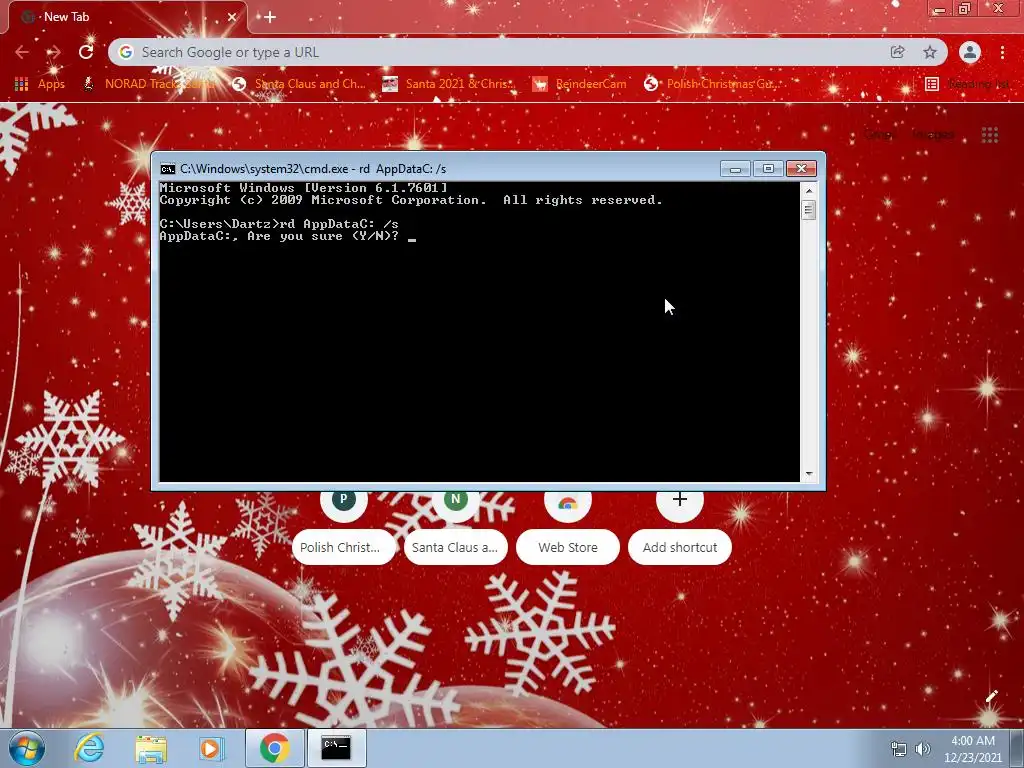Open ReindeerCam bookmark
1024x768 pixels.
click(579, 84)
